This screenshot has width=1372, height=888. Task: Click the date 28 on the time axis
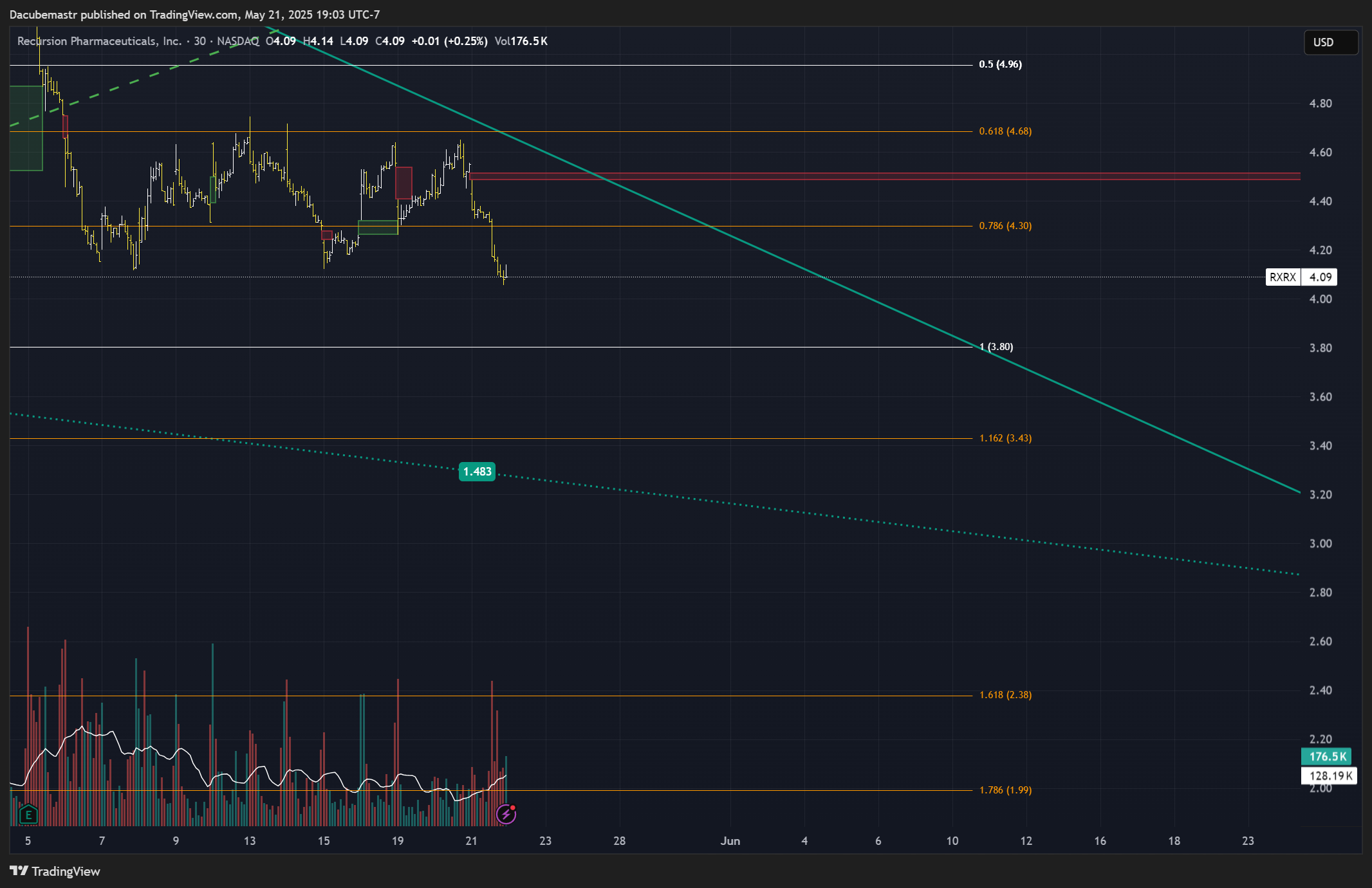(619, 841)
